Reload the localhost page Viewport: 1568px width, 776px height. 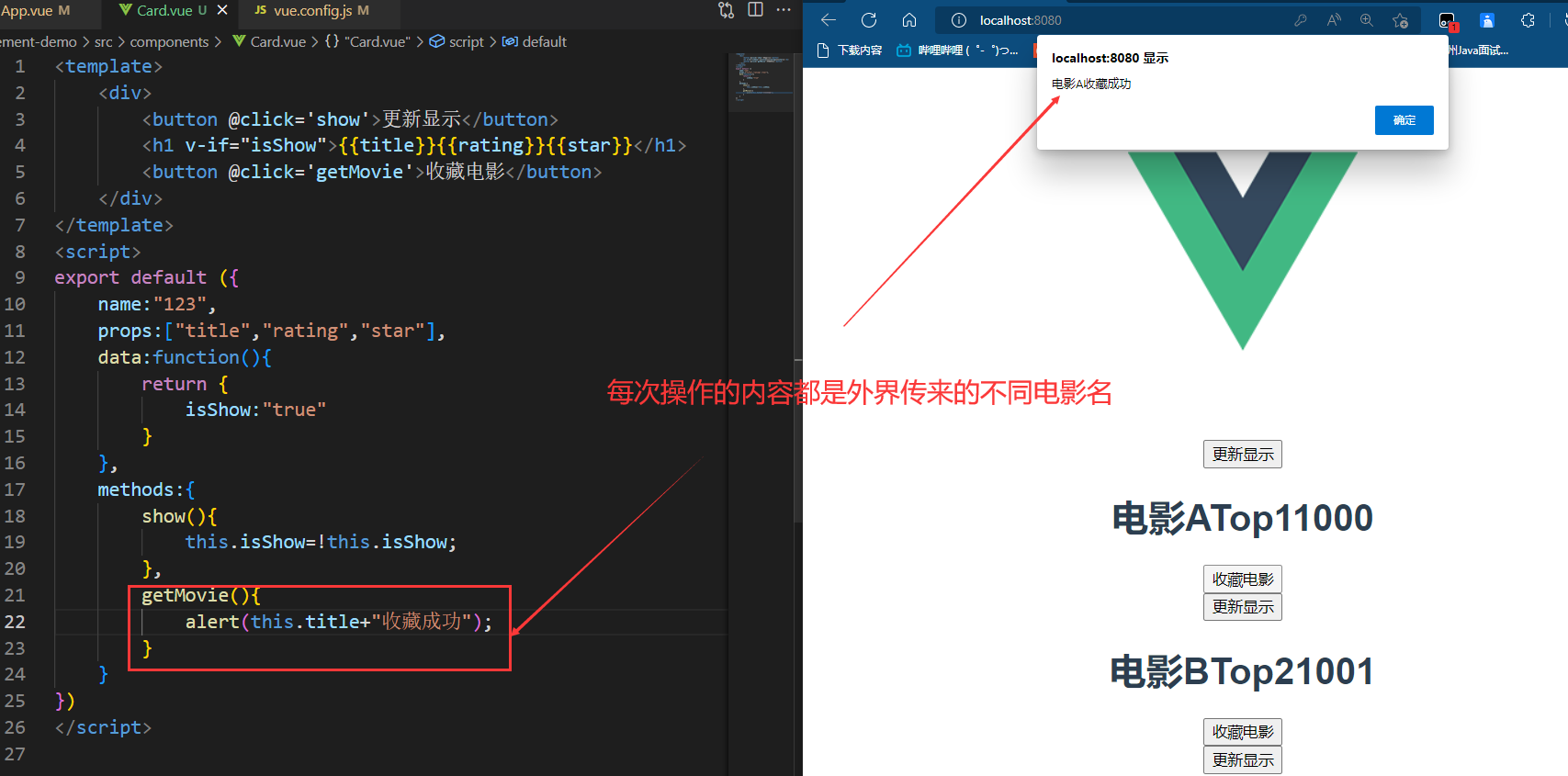pos(869,20)
